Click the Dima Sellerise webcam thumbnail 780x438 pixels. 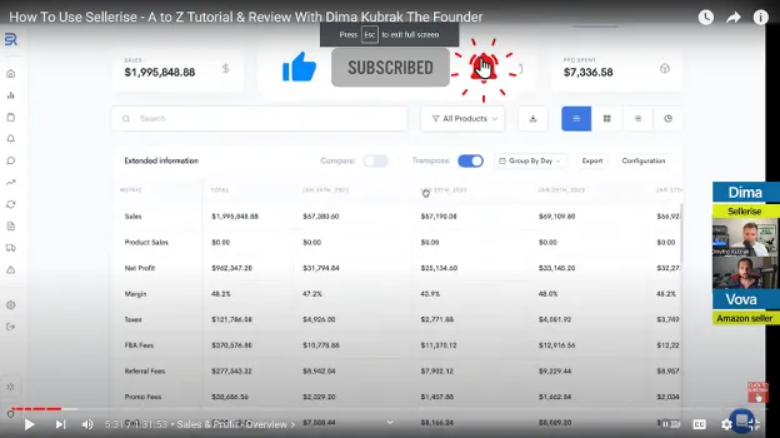[x=745, y=237]
